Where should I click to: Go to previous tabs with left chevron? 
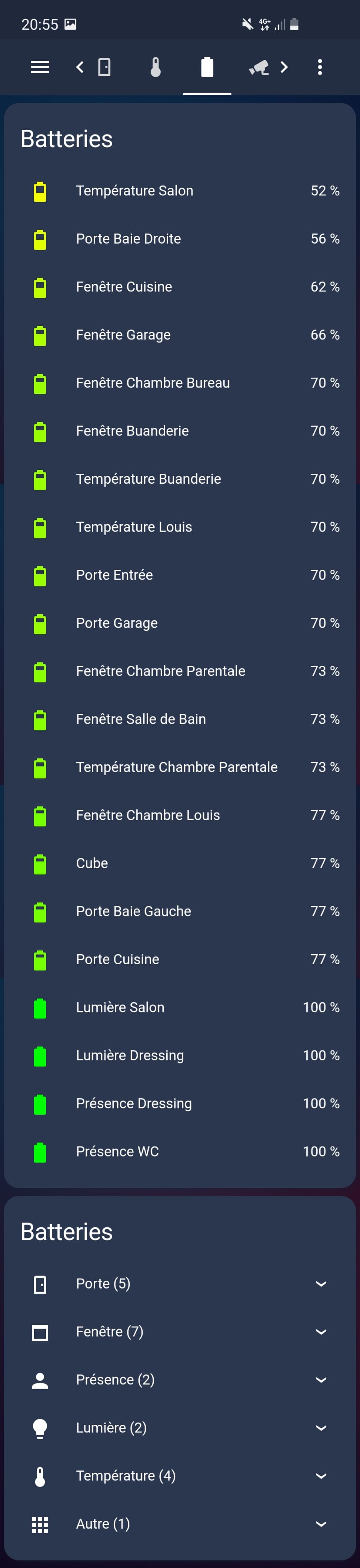[x=80, y=67]
